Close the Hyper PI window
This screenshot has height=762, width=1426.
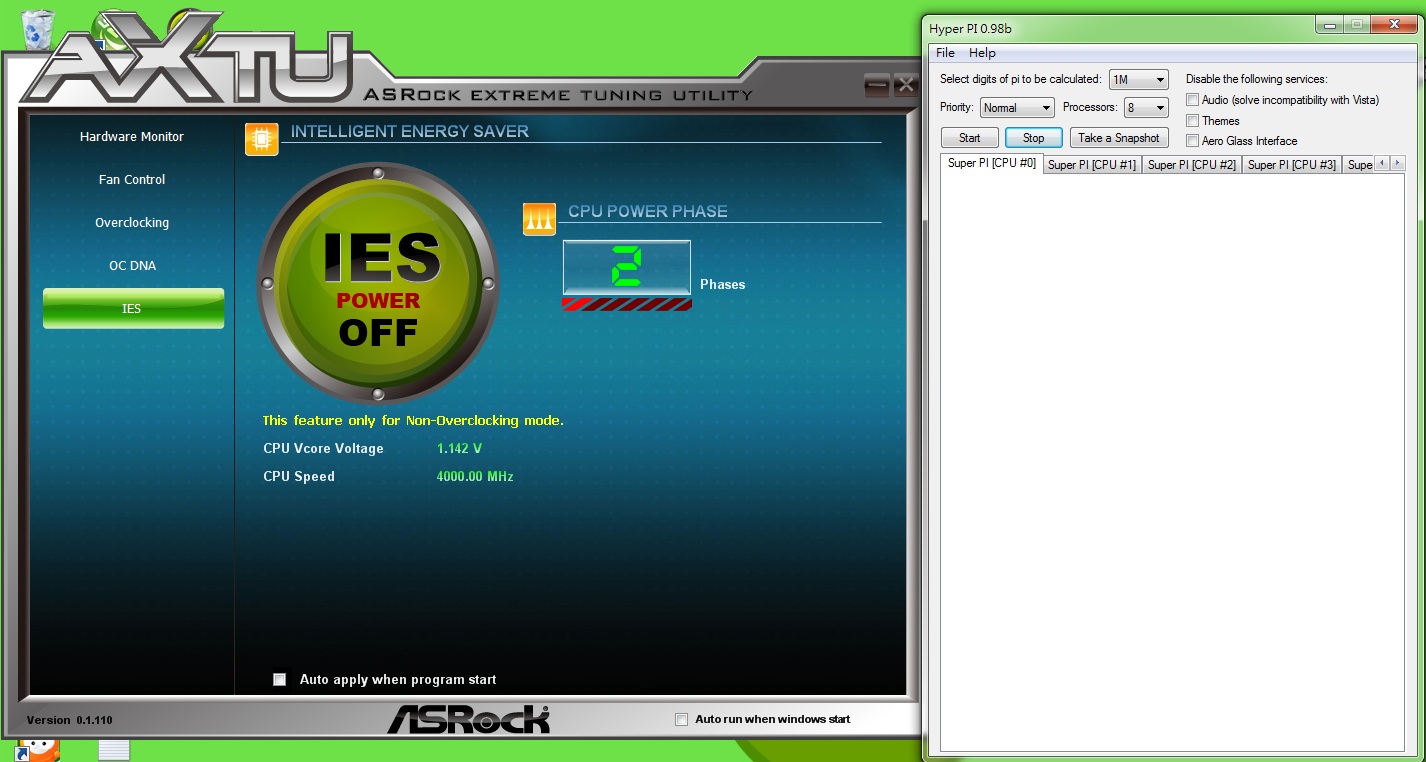click(x=1393, y=24)
